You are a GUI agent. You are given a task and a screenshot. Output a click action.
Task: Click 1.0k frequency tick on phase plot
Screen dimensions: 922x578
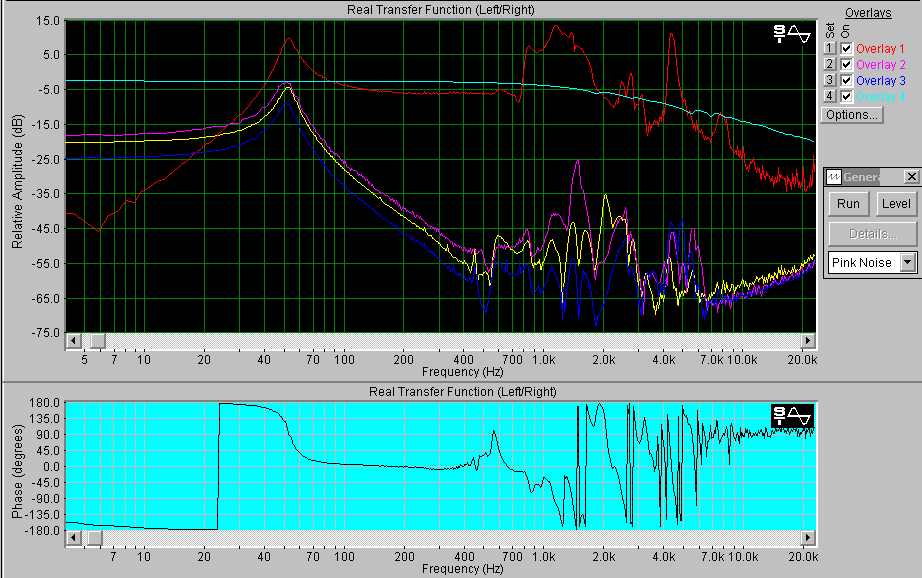coord(543,556)
